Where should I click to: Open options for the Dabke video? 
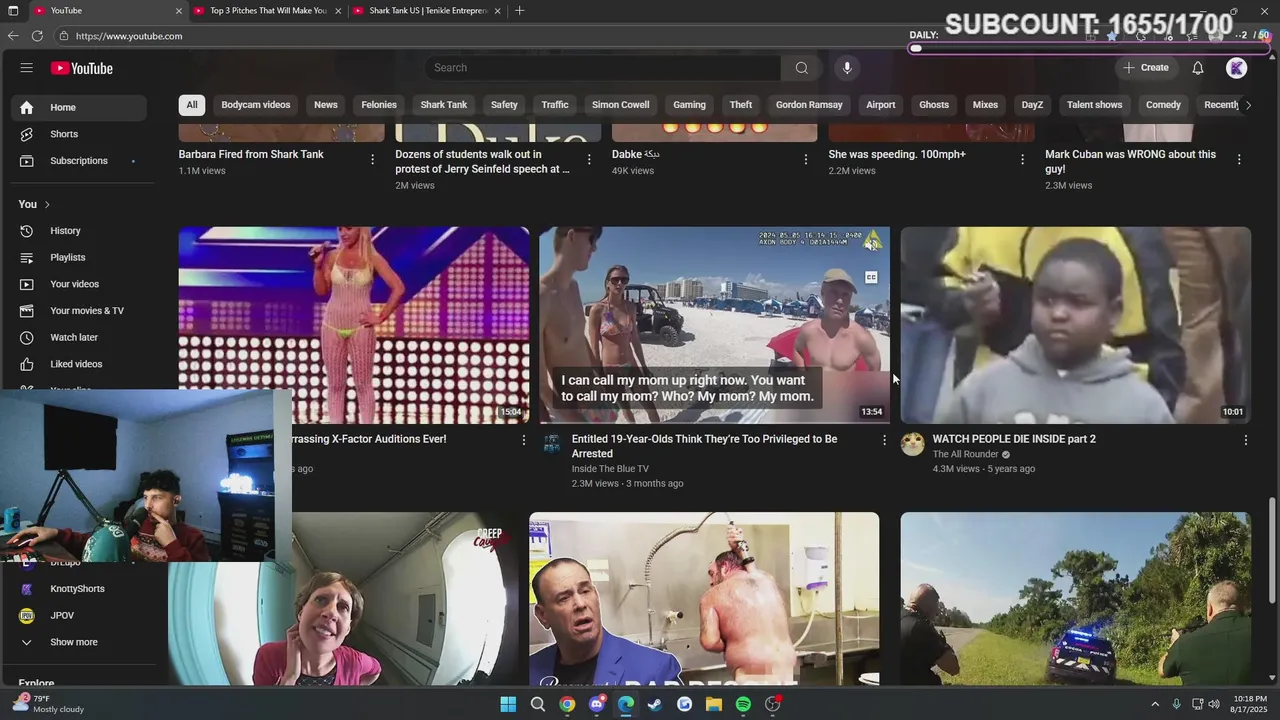(806, 160)
